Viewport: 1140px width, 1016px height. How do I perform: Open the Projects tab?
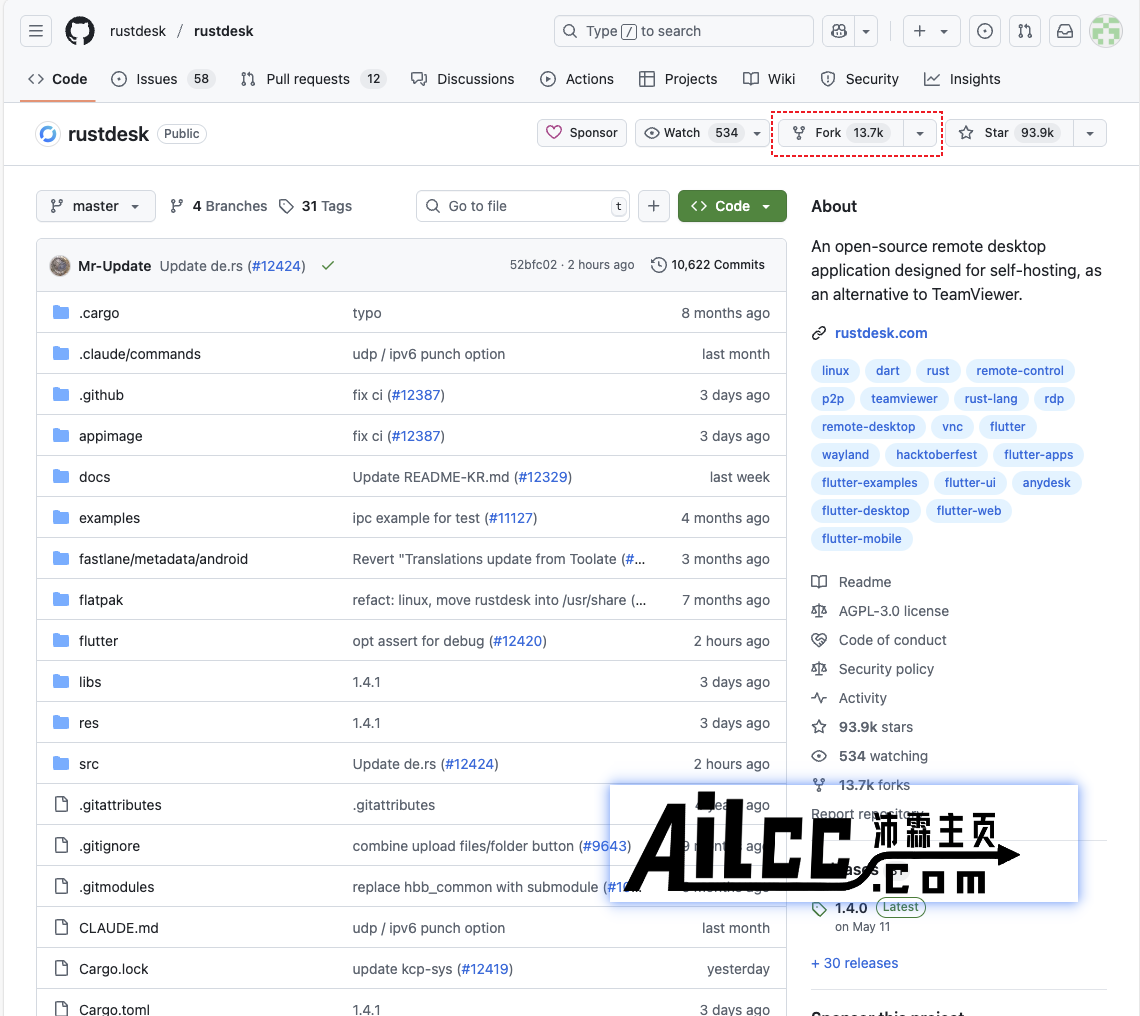pos(678,79)
